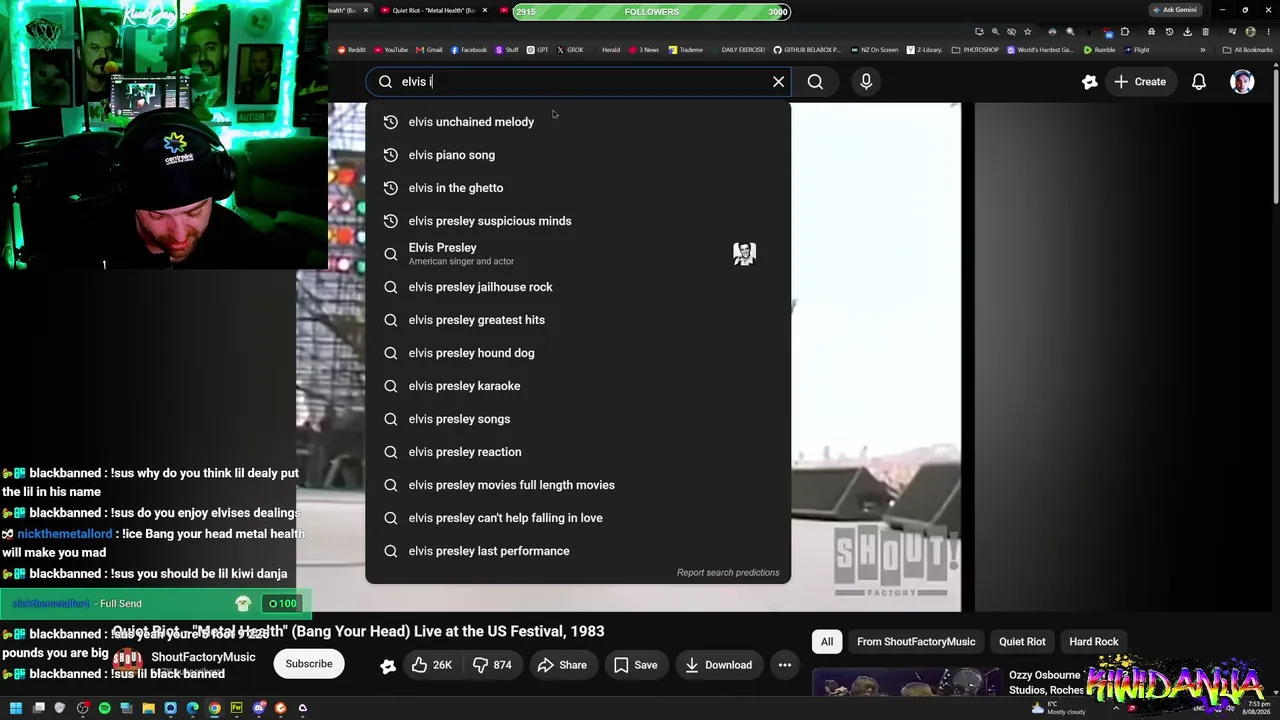Open YouTube notifications bell
The width and height of the screenshot is (1280, 720).
(1198, 82)
